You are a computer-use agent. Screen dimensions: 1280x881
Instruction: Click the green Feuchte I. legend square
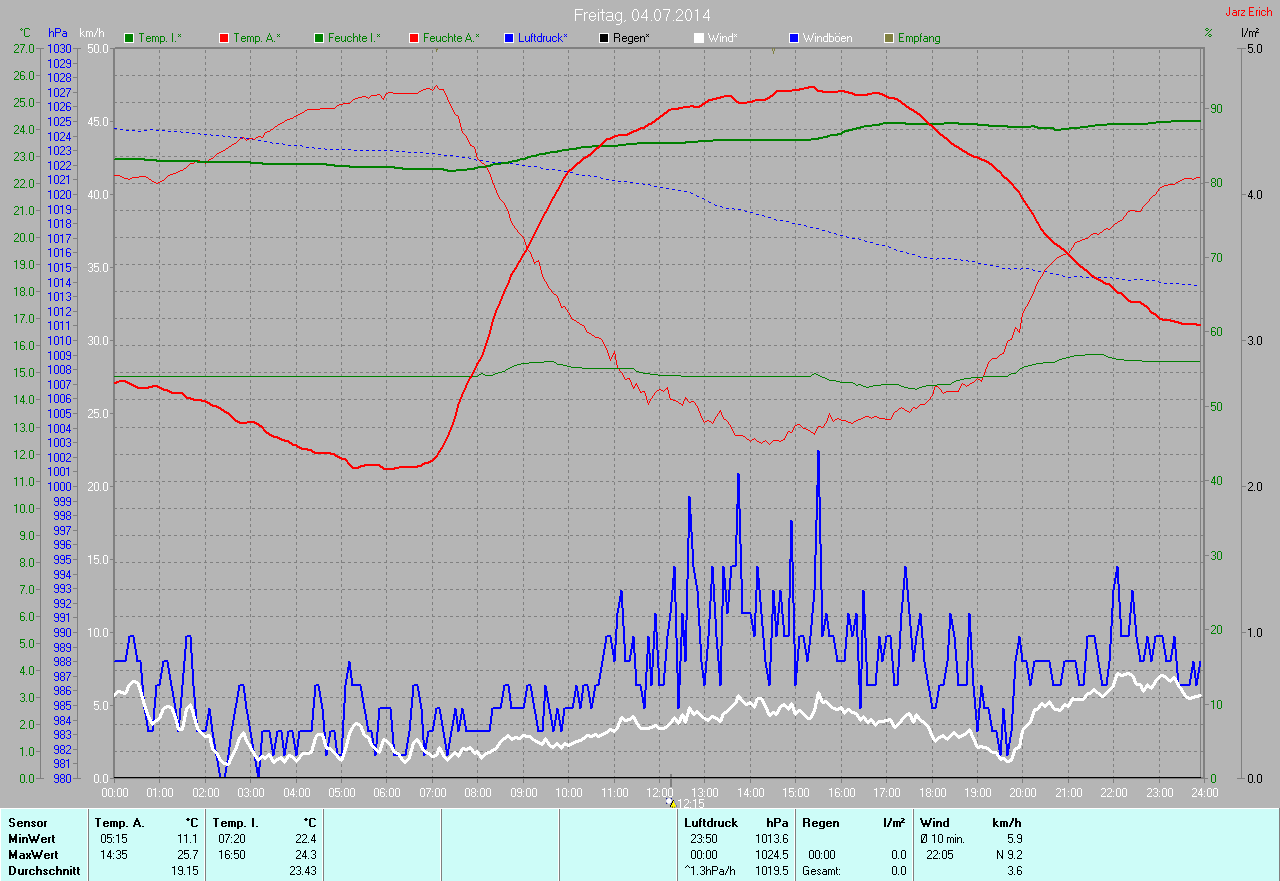click(x=319, y=38)
